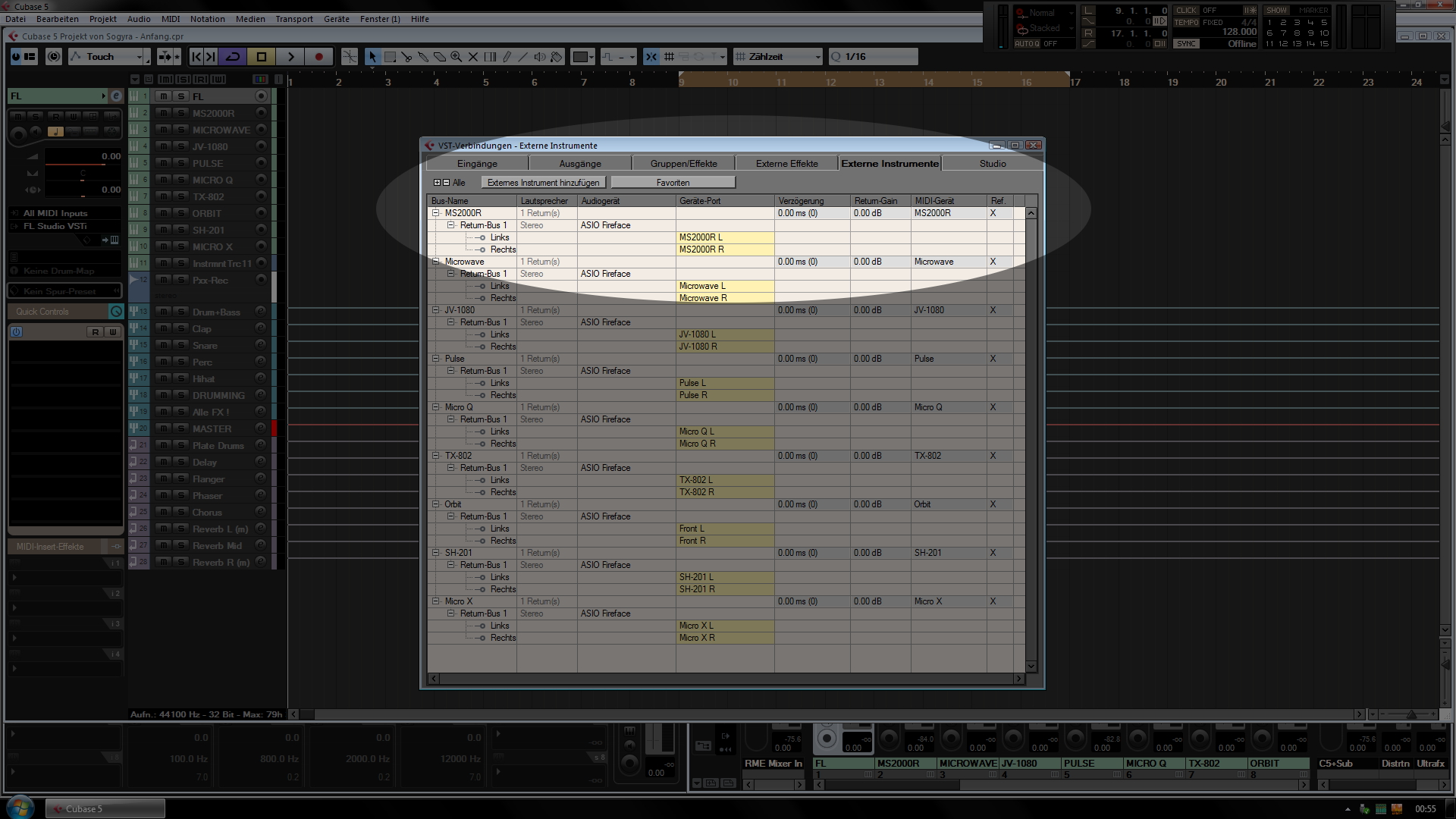Viewport: 1456px width, 819px height.
Task: Click Microwave R device port cell
Action: [725, 298]
